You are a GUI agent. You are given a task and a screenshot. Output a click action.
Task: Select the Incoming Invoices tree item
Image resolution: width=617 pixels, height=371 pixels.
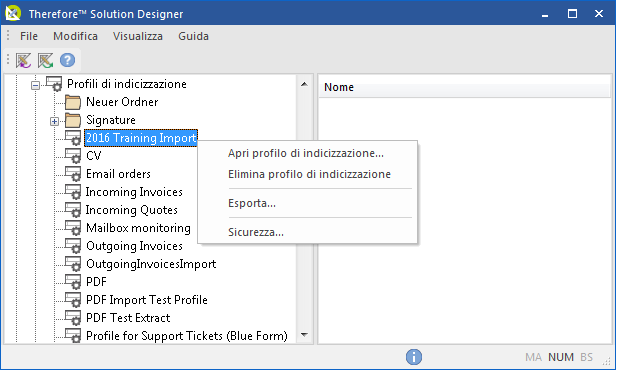[x=134, y=192]
